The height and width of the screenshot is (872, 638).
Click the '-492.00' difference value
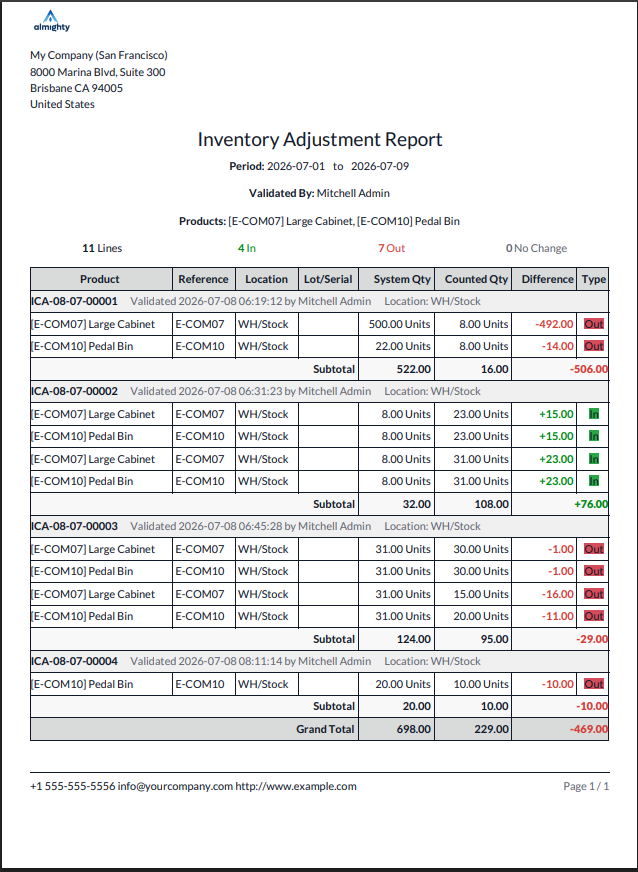point(554,324)
